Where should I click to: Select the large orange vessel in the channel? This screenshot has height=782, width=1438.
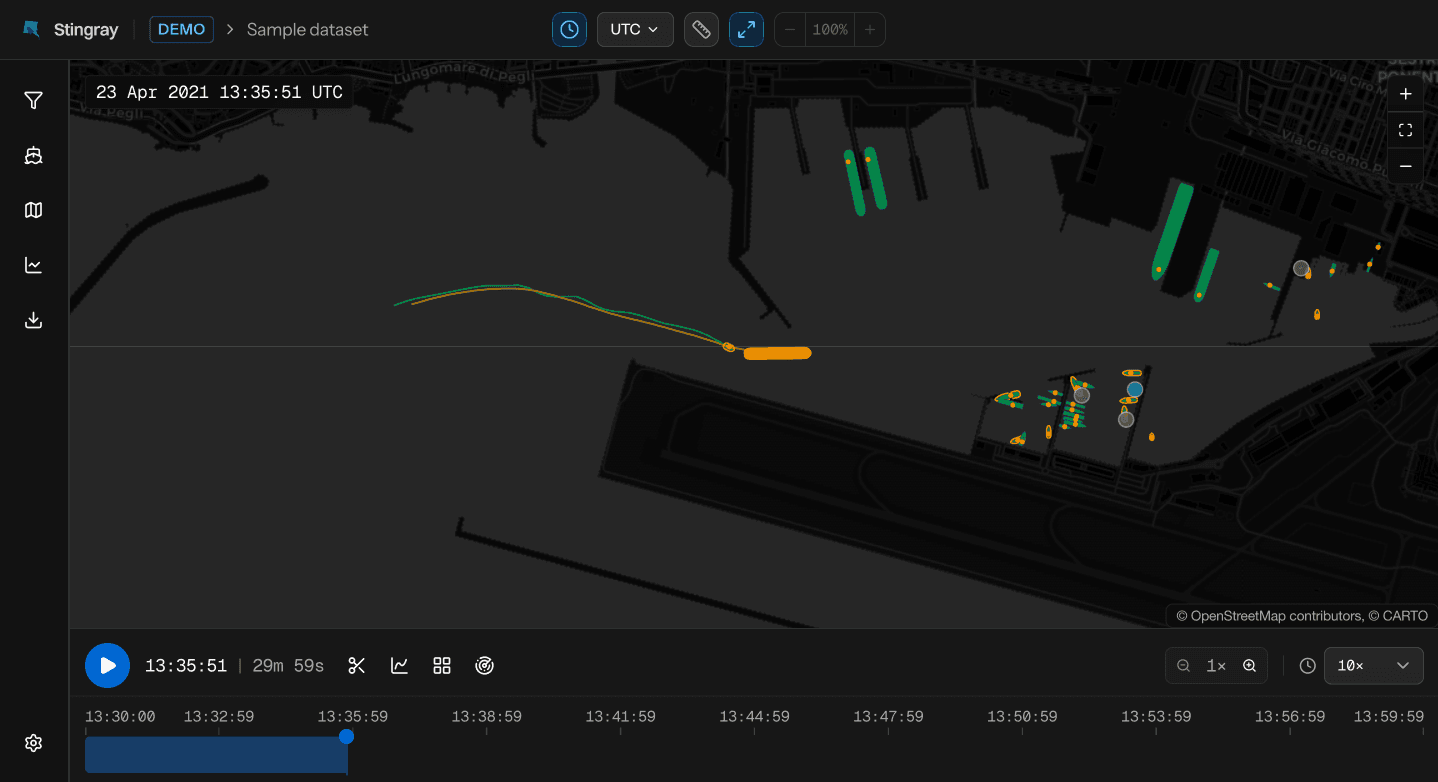(x=777, y=353)
